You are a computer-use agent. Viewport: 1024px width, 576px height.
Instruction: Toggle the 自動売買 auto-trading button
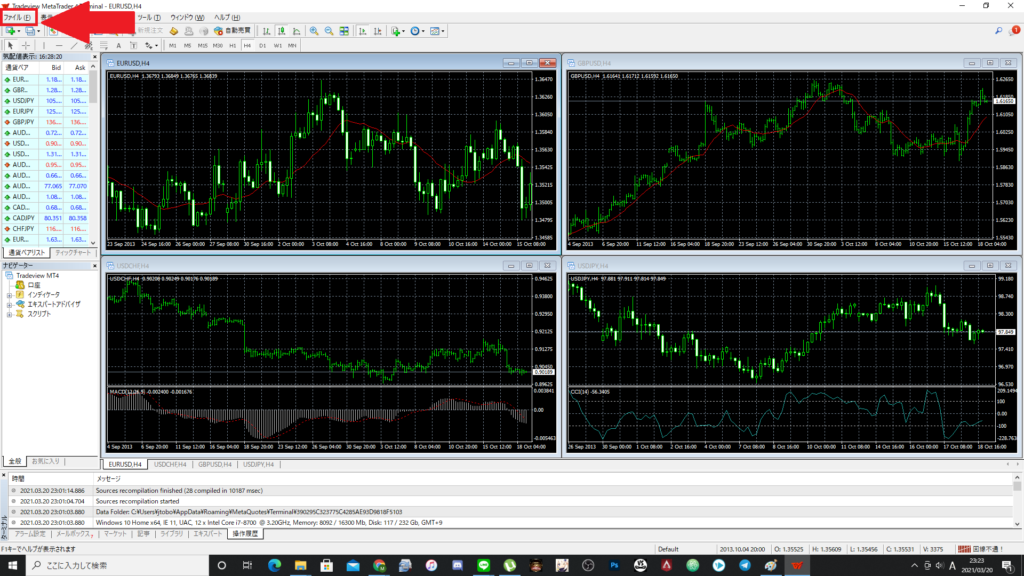click(232, 31)
